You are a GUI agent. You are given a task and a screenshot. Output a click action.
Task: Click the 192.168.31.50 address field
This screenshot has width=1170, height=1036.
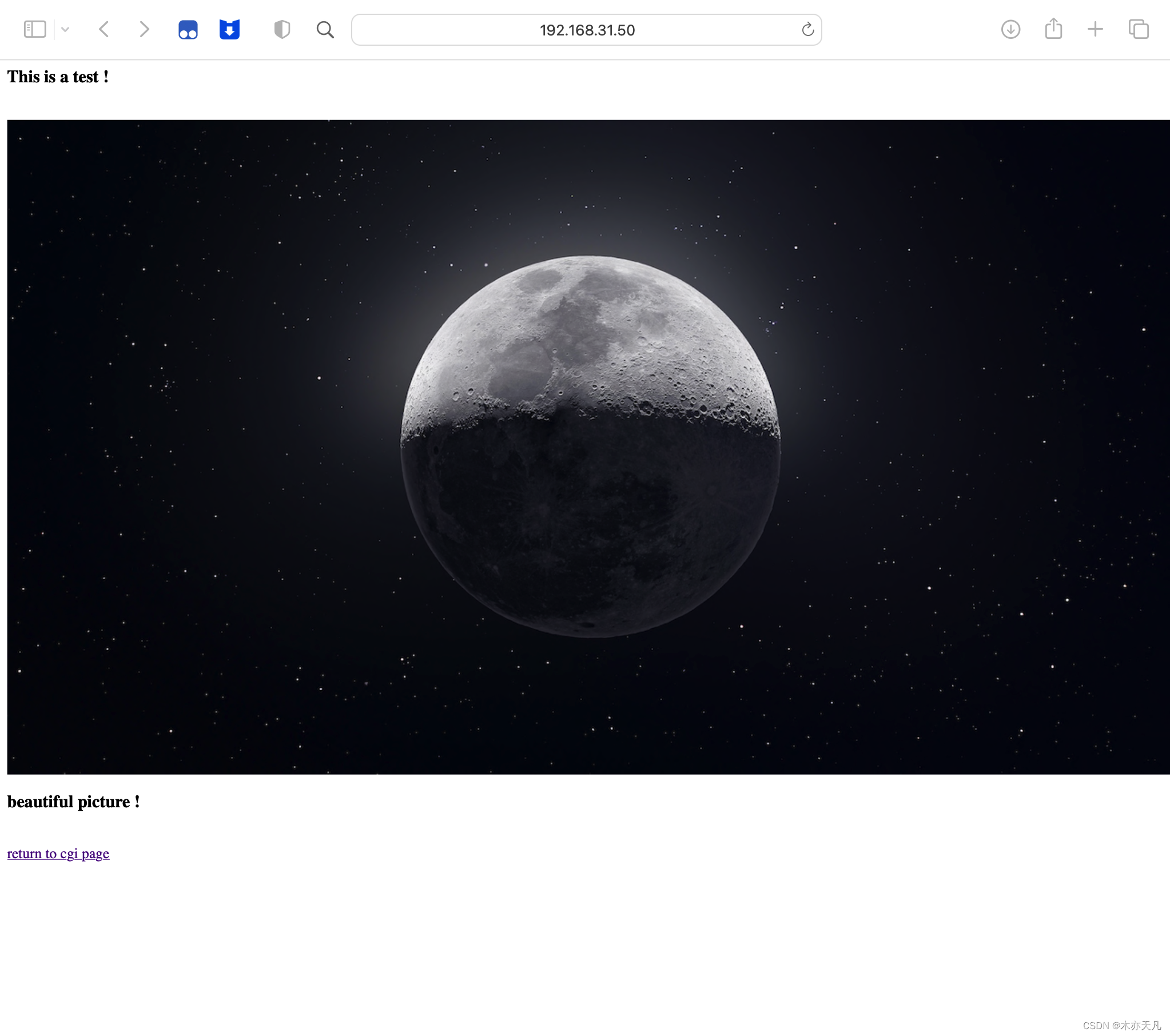[586, 30]
